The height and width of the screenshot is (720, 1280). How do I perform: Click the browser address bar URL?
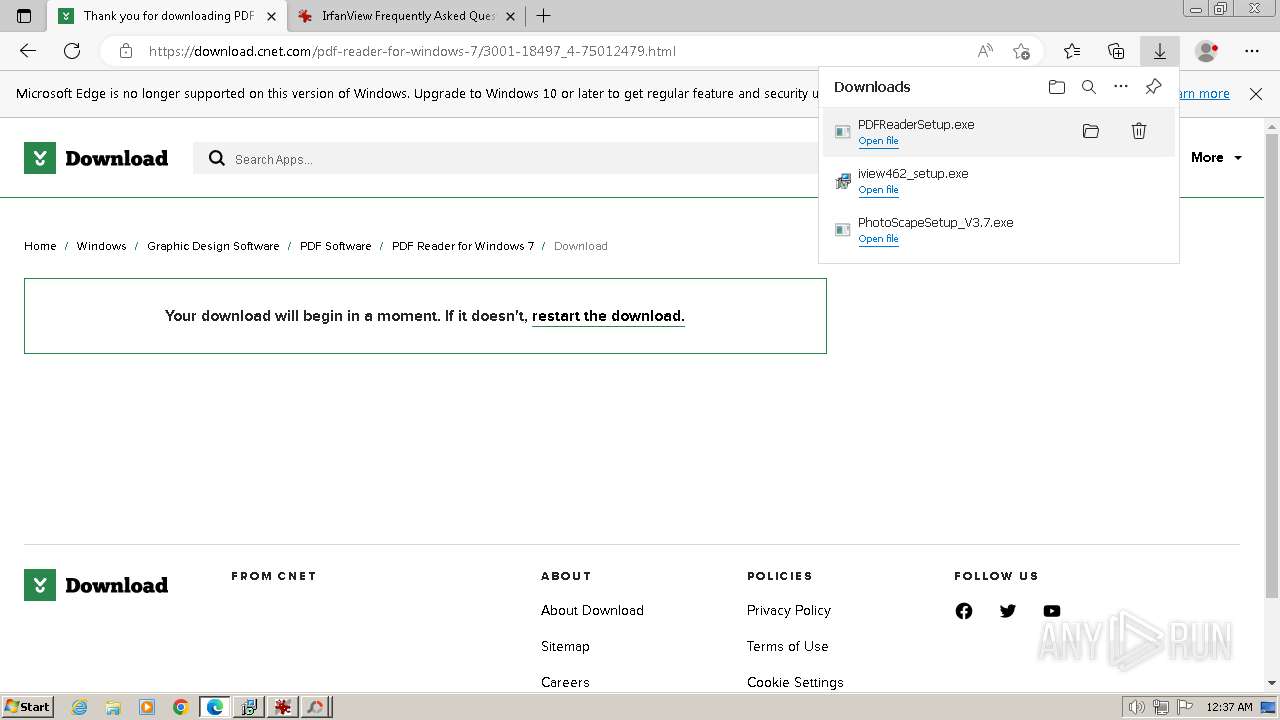[x=412, y=51]
